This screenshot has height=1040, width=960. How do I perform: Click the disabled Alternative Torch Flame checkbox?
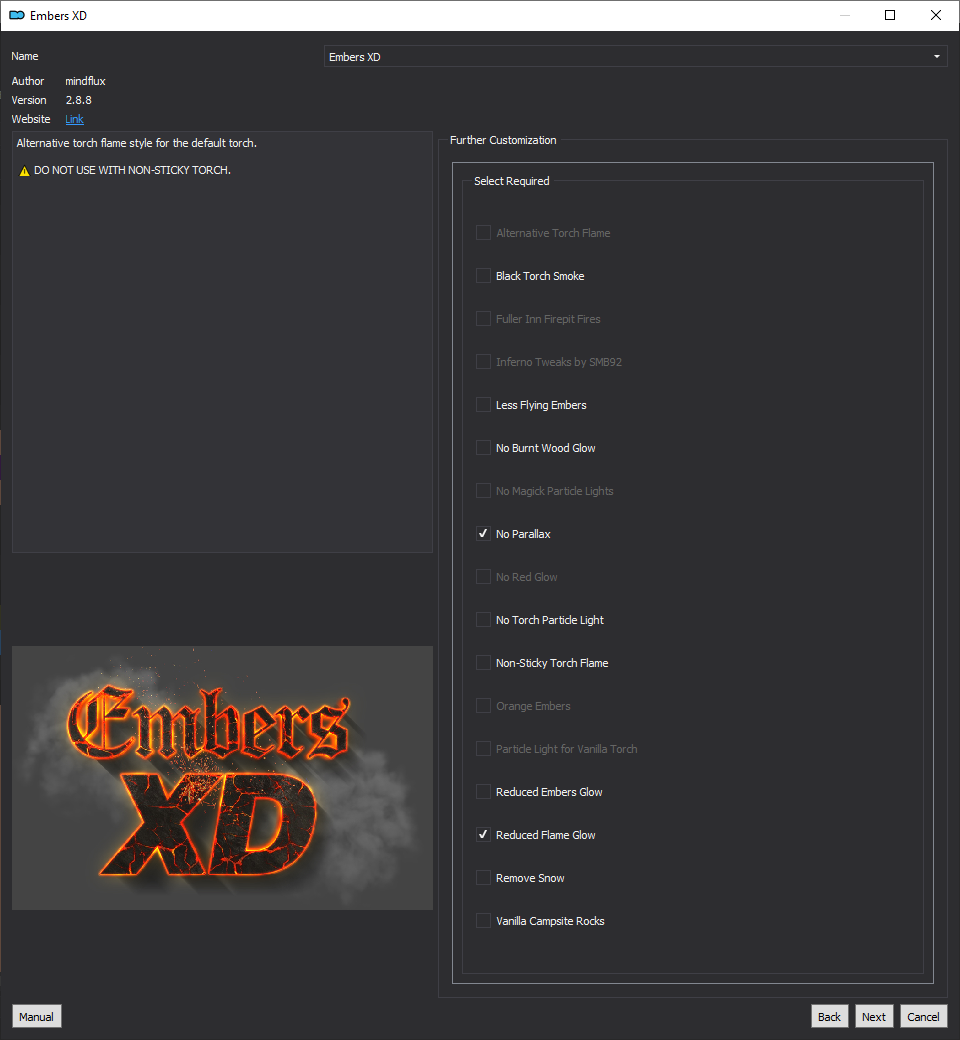pyautogui.click(x=483, y=233)
